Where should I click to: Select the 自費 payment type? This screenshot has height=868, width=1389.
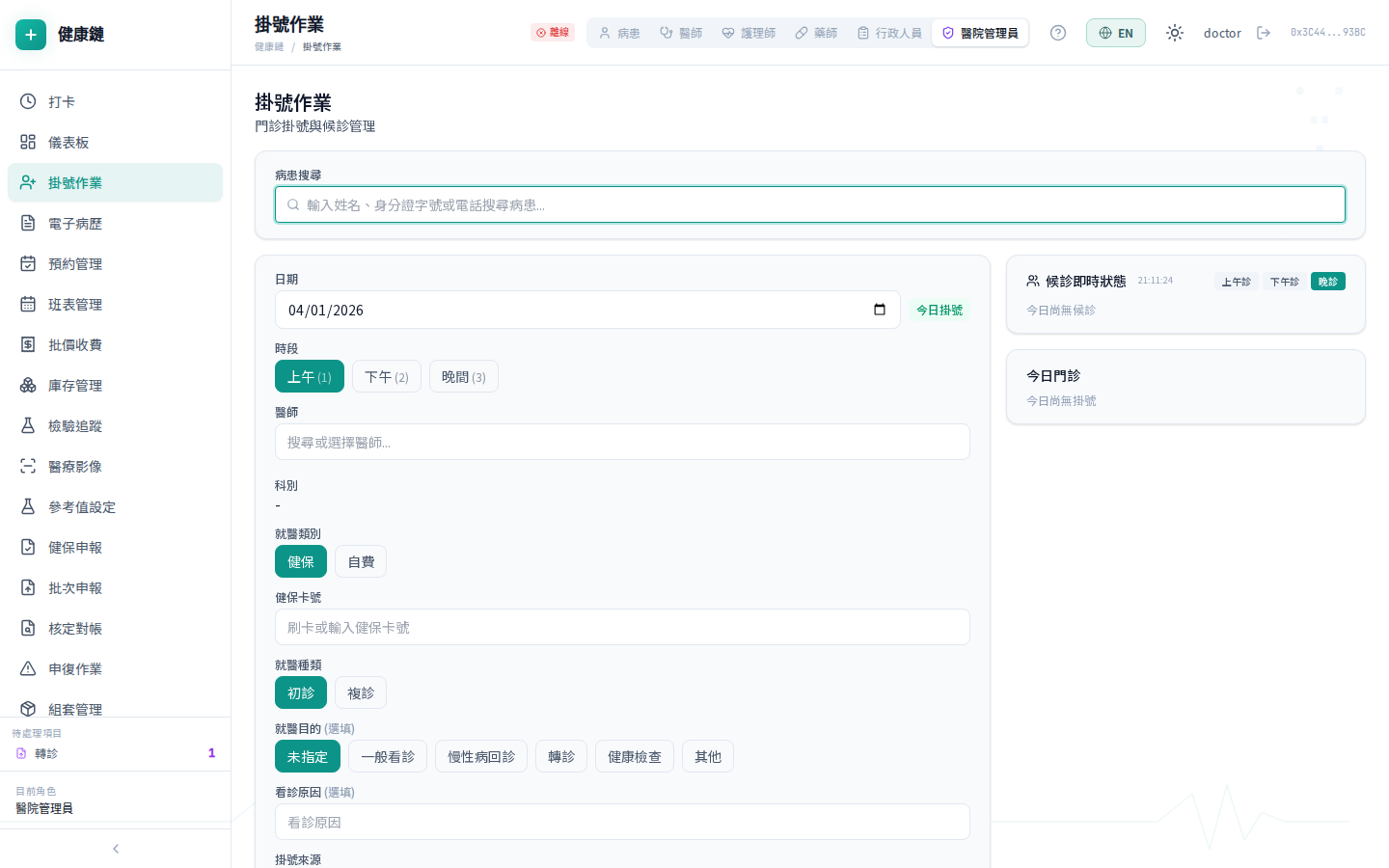pos(360,561)
